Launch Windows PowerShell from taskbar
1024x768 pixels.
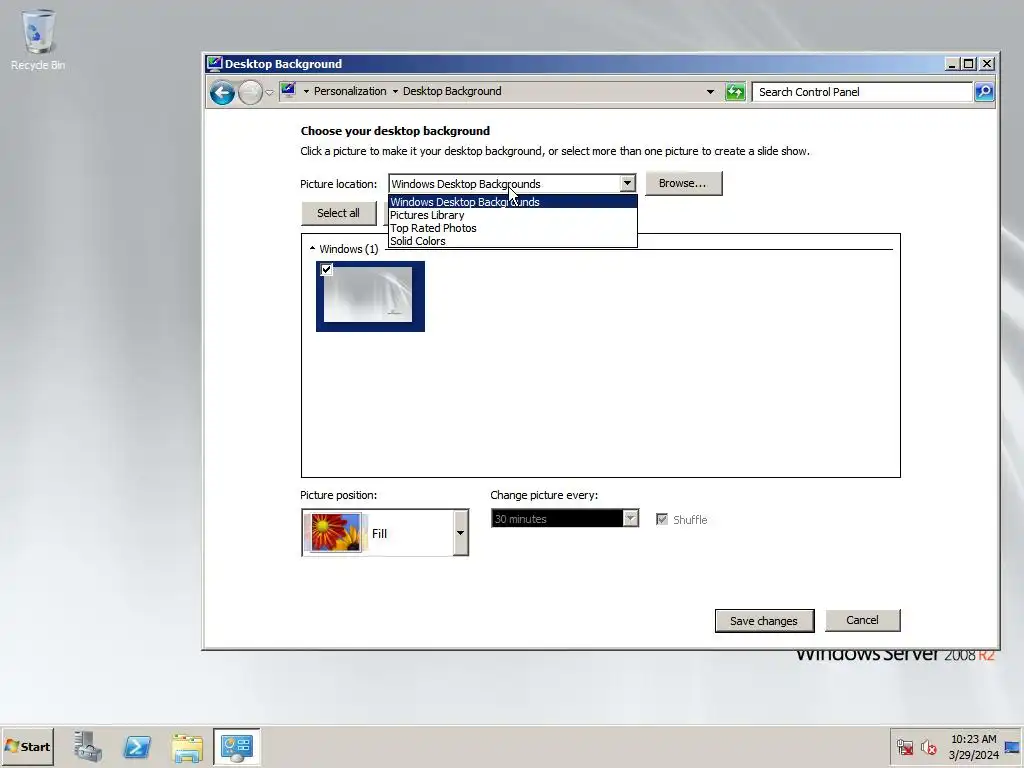[138, 746]
